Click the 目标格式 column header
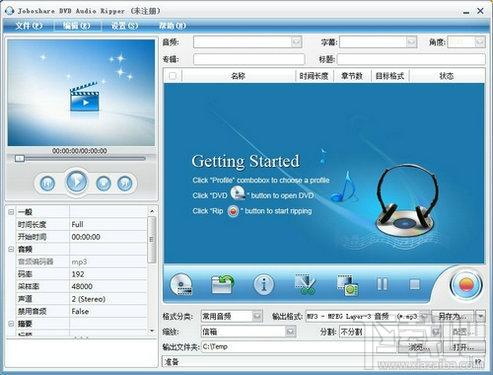 coord(390,76)
